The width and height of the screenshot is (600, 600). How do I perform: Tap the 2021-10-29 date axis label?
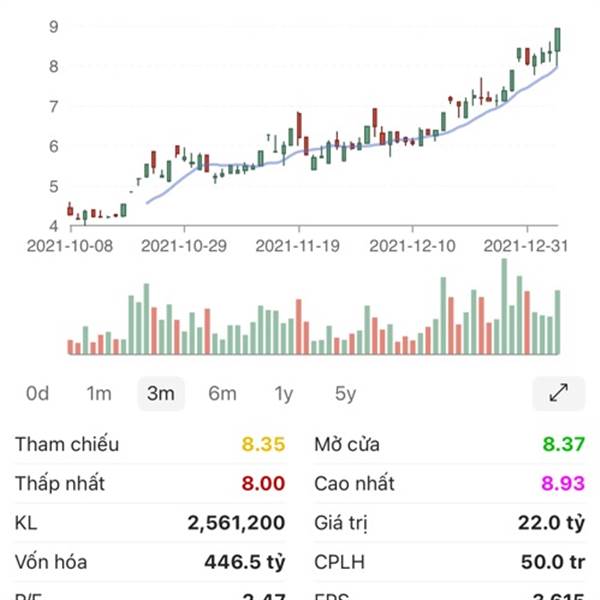pyautogui.click(x=184, y=246)
